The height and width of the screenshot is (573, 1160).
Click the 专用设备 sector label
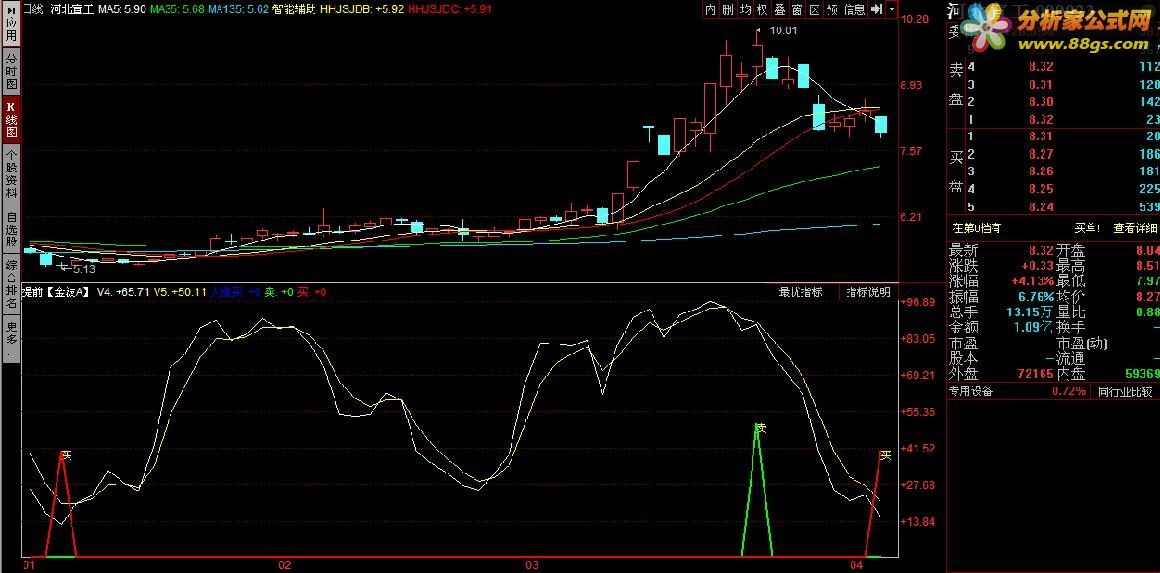[971, 391]
